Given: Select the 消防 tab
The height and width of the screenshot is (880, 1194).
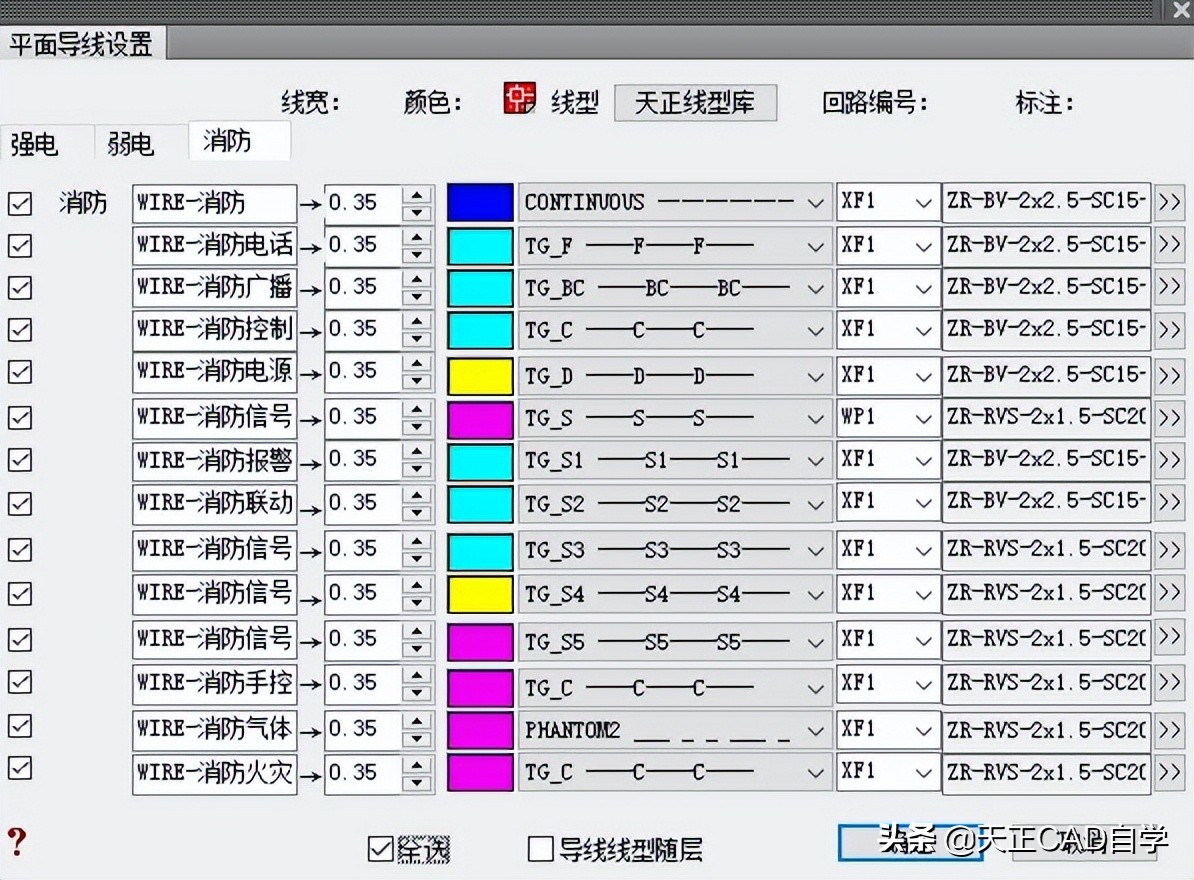Looking at the screenshot, I should [238, 142].
